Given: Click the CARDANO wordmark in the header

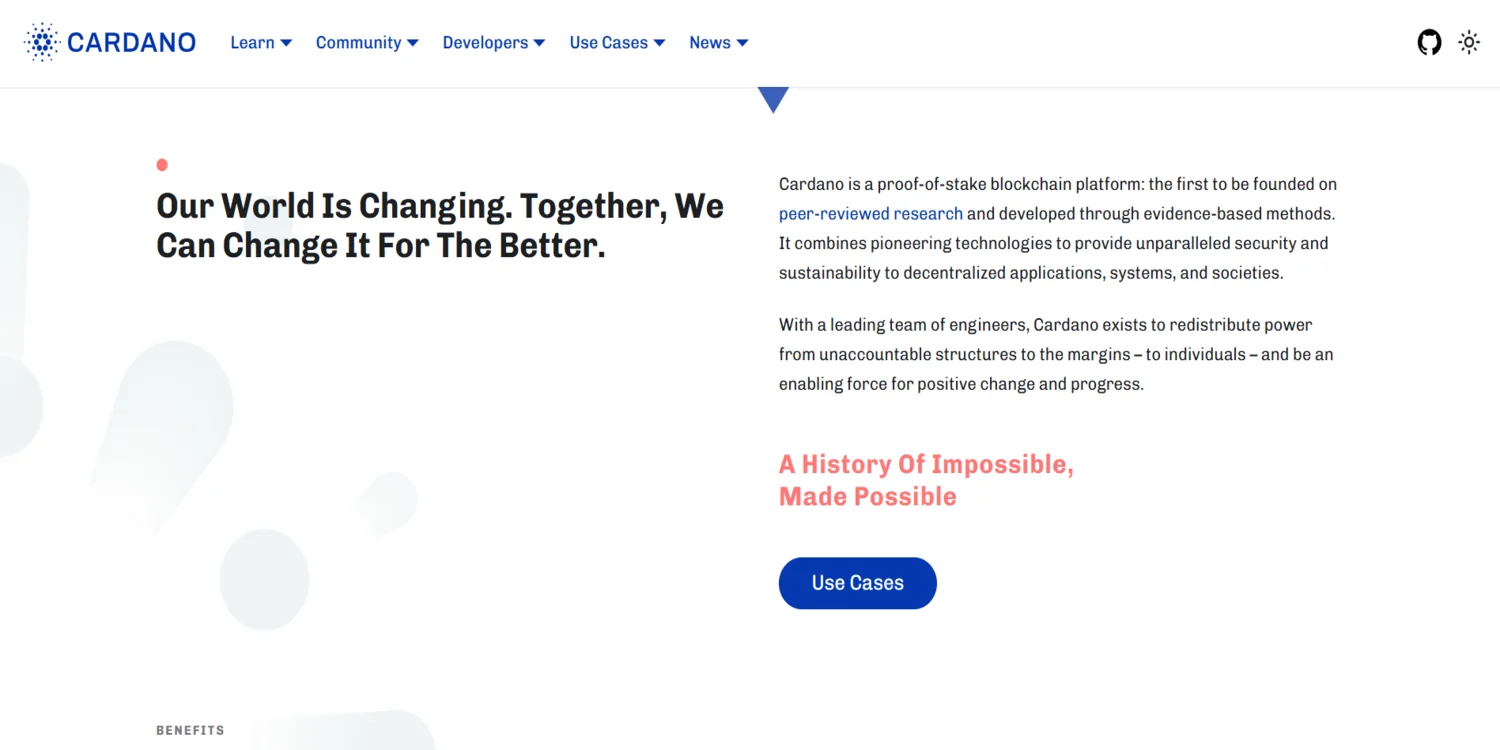Looking at the screenshot, I should click(131, 42).
